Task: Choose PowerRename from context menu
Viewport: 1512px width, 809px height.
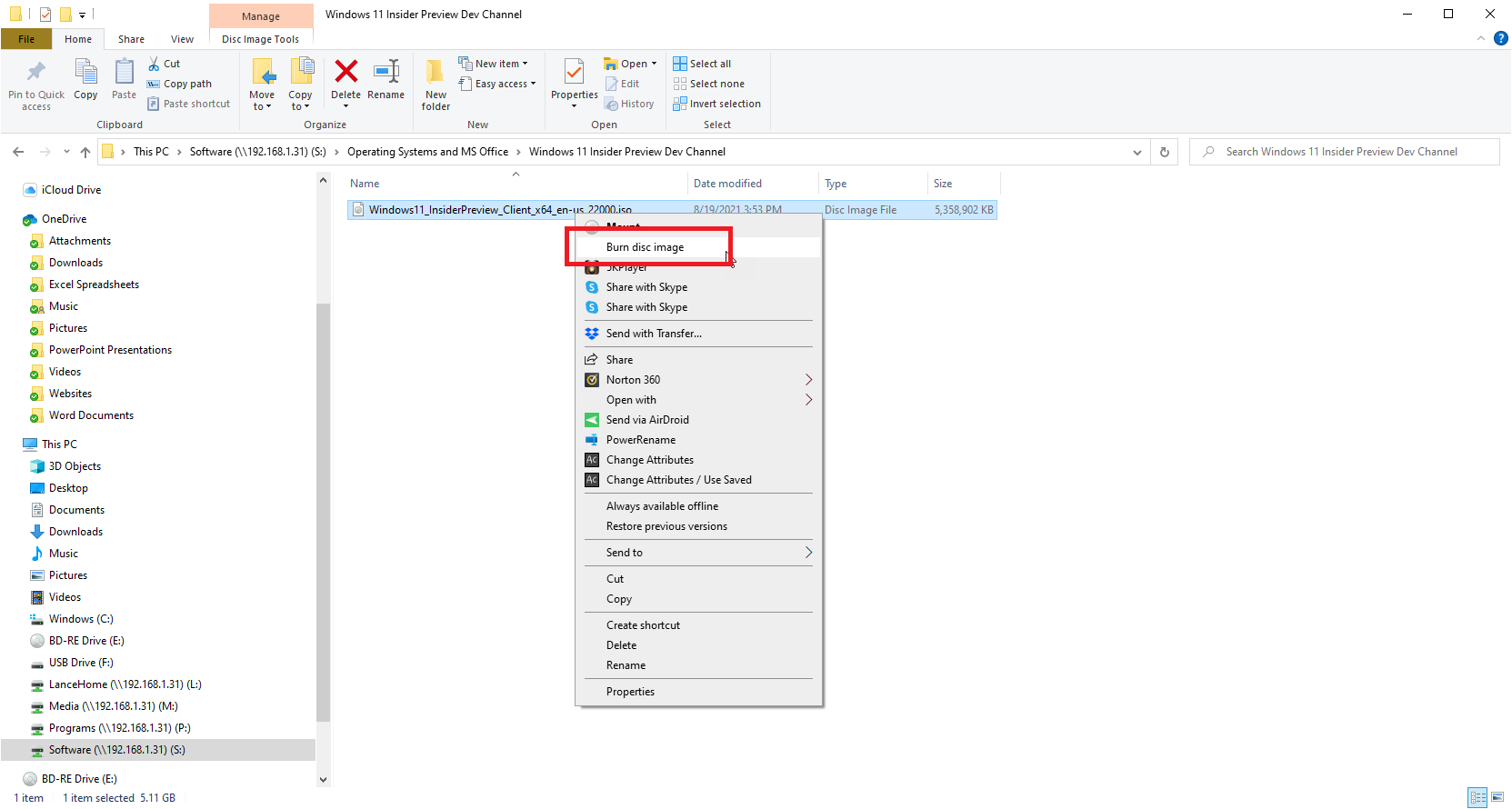Action: [698, 440]
